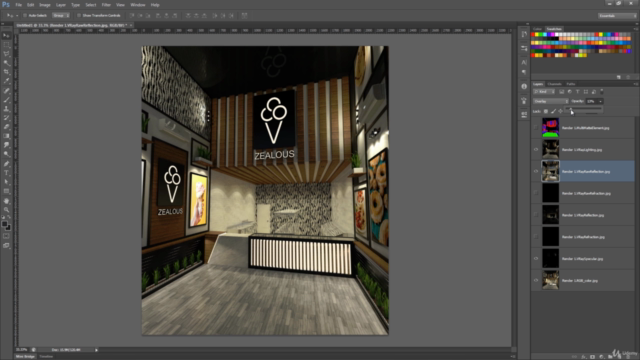Viewport: 640px width, 360px height.
Task: Open the layer filter Kind dropdown
Action: point(544,92)
